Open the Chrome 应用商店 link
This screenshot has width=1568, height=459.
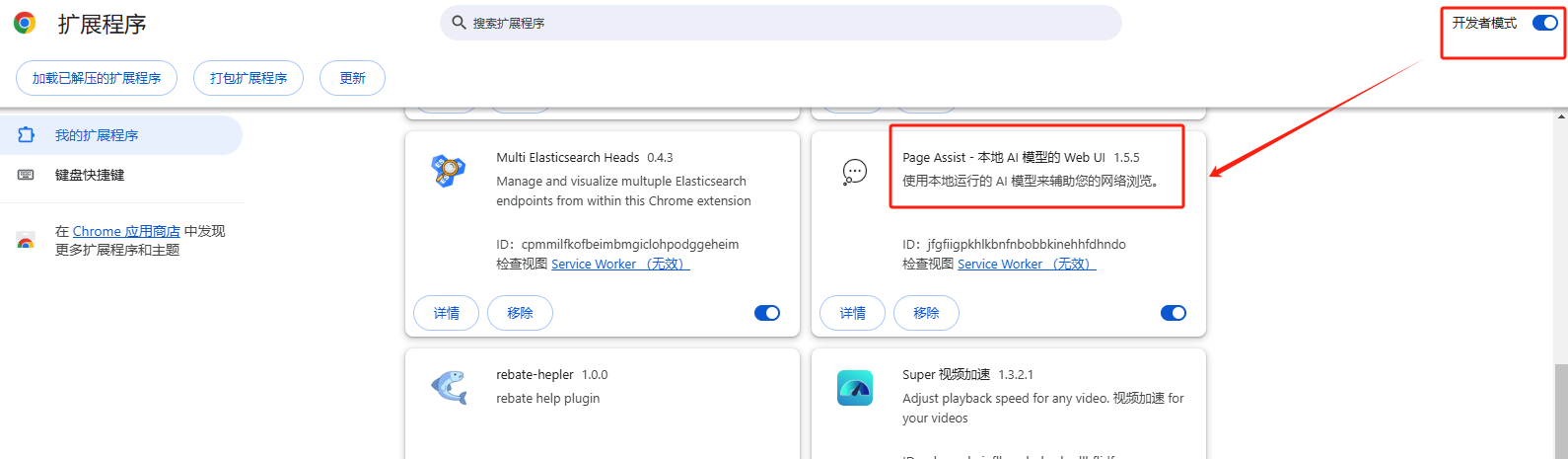click(x=126, y=231)
